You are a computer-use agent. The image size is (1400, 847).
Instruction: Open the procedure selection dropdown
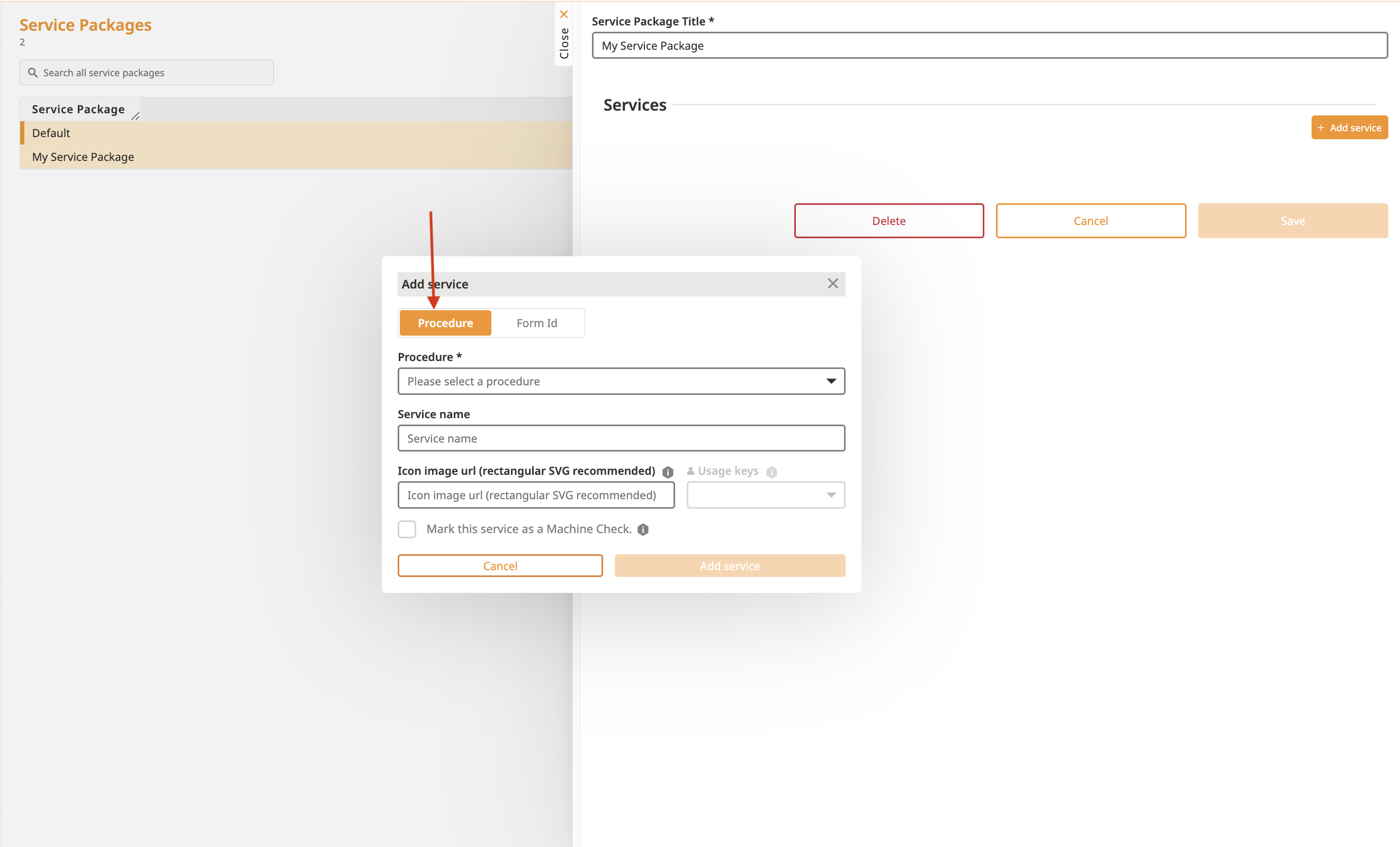click(x=621, y=381)
